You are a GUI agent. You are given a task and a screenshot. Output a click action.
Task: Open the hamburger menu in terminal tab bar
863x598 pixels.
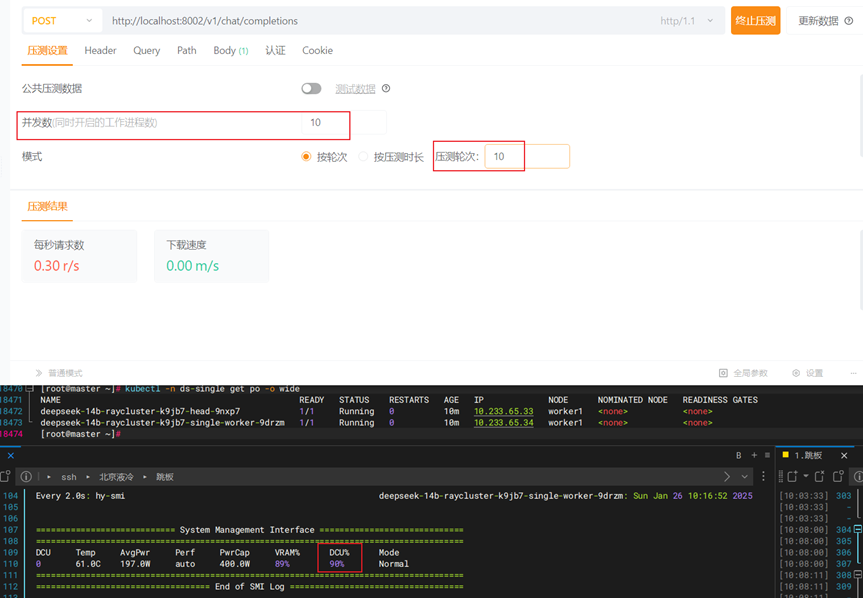tap(767, 456)
